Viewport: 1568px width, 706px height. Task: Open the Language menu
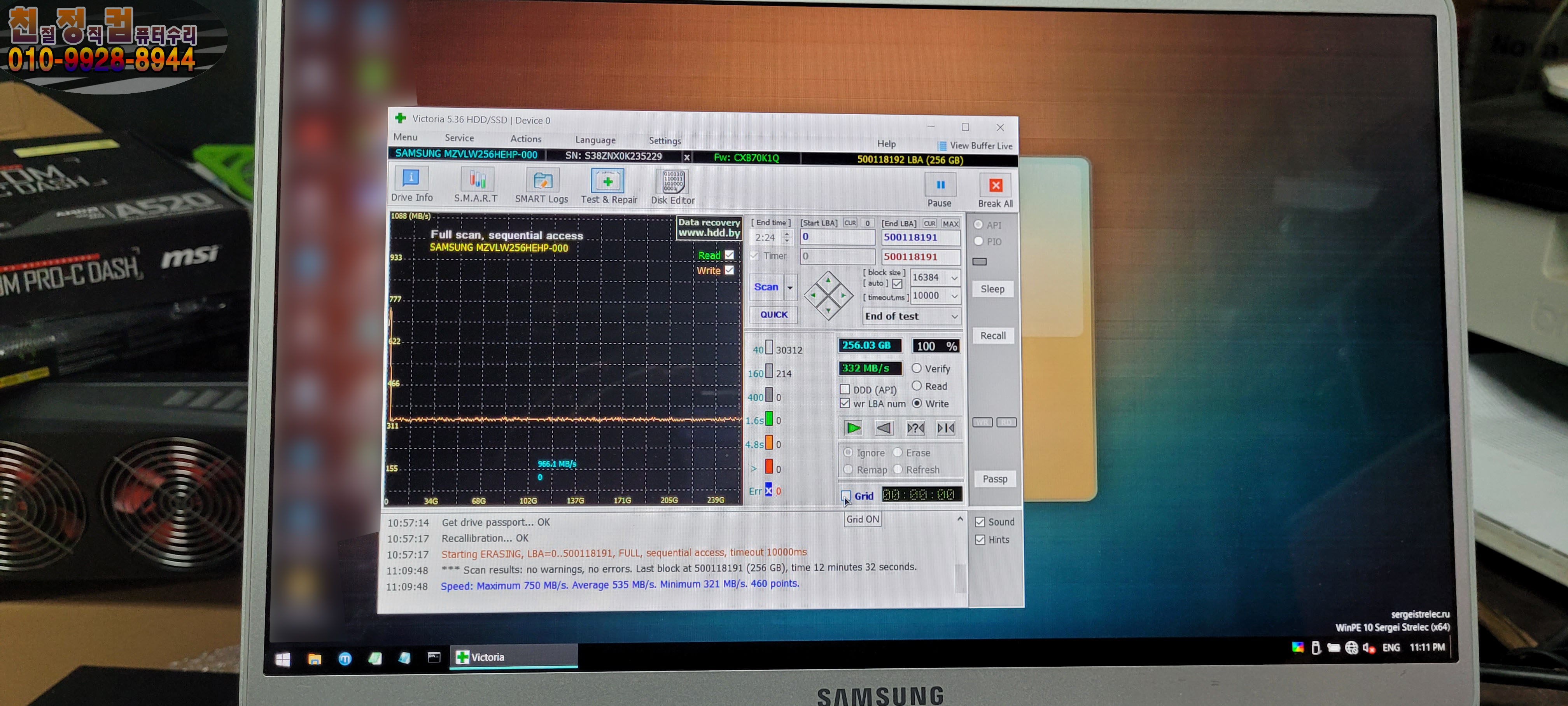(595, 140)
